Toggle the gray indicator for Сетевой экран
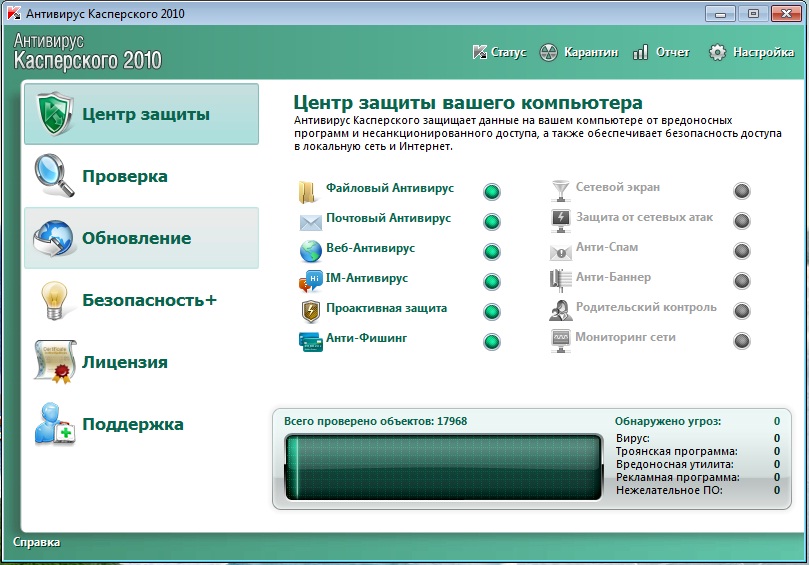 point(742,191)
